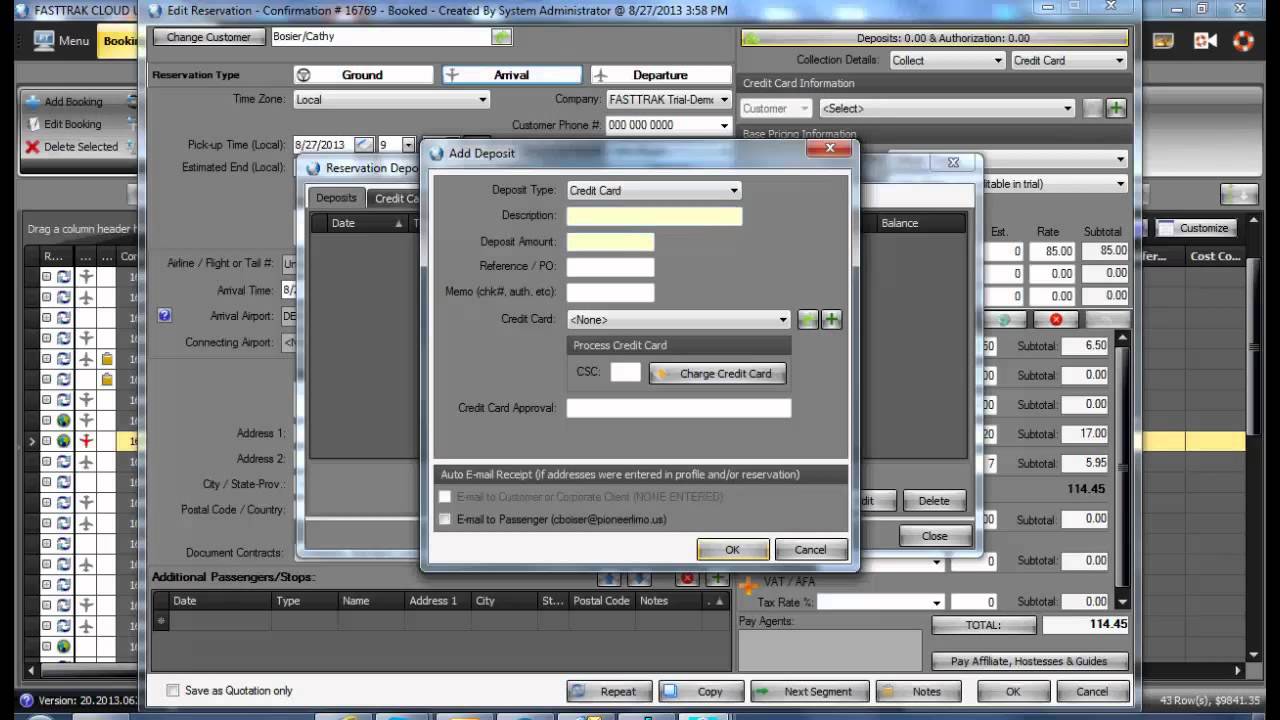Image resolution: width=1280 pixels, height=720 pixels.
Task: Click the lifebuoy help icon in main toolbar
Action: 1242,41
